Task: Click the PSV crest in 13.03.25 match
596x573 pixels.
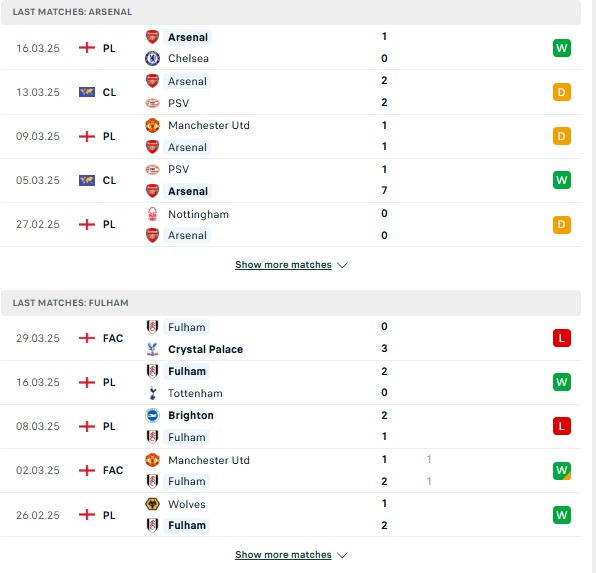Action: coord(152,103)
